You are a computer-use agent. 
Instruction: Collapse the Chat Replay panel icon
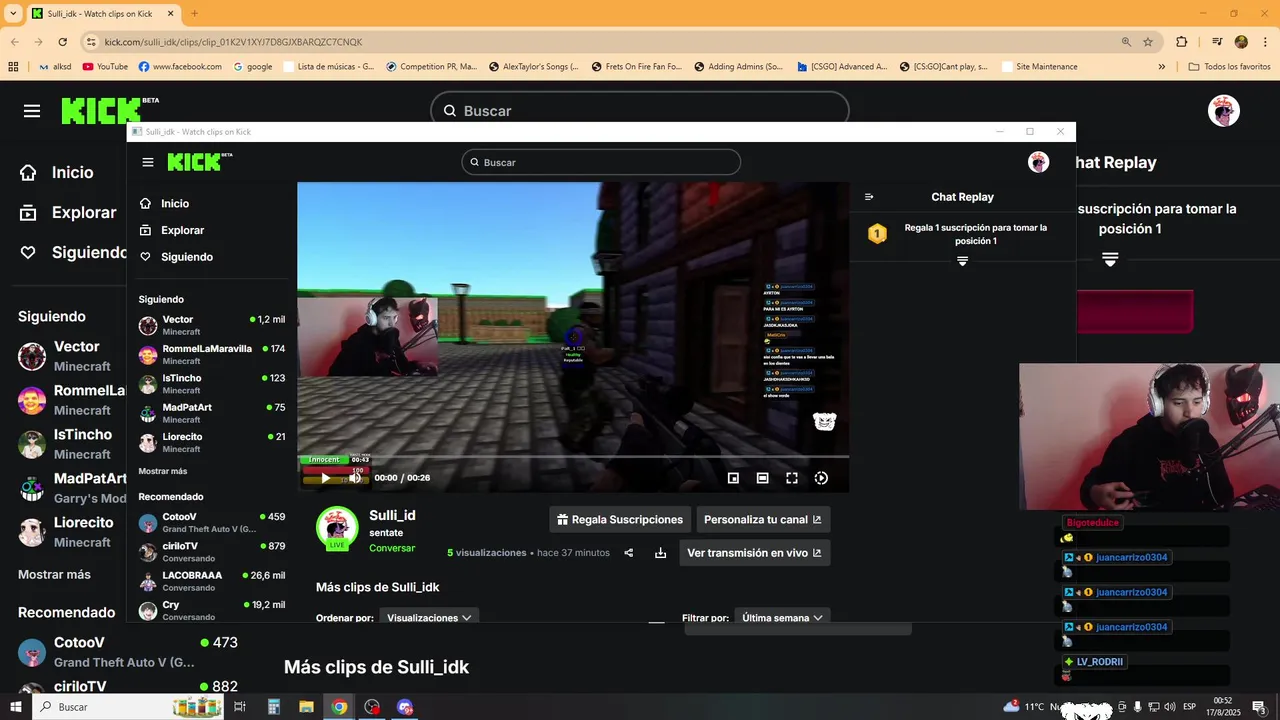coord(869,197)
